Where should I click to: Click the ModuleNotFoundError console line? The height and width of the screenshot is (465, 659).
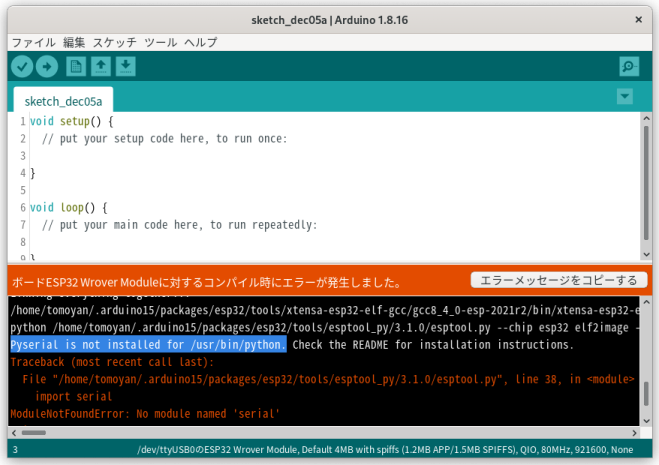(x=145, y=414)
